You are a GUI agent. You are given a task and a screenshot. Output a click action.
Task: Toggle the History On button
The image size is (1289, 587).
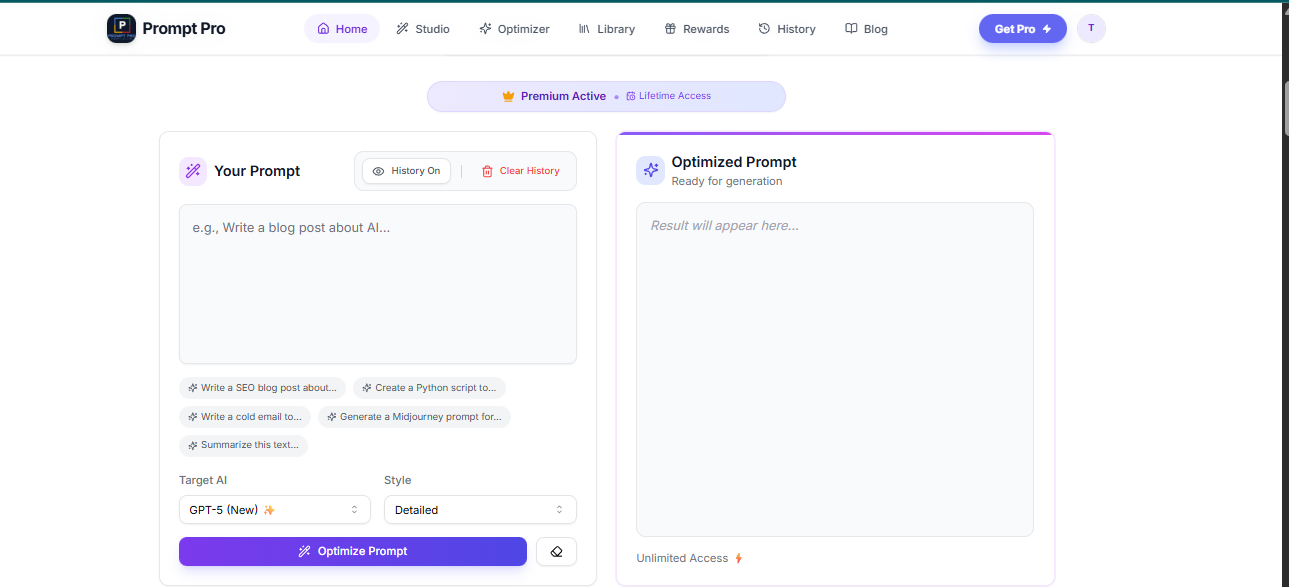click(406, 171)
